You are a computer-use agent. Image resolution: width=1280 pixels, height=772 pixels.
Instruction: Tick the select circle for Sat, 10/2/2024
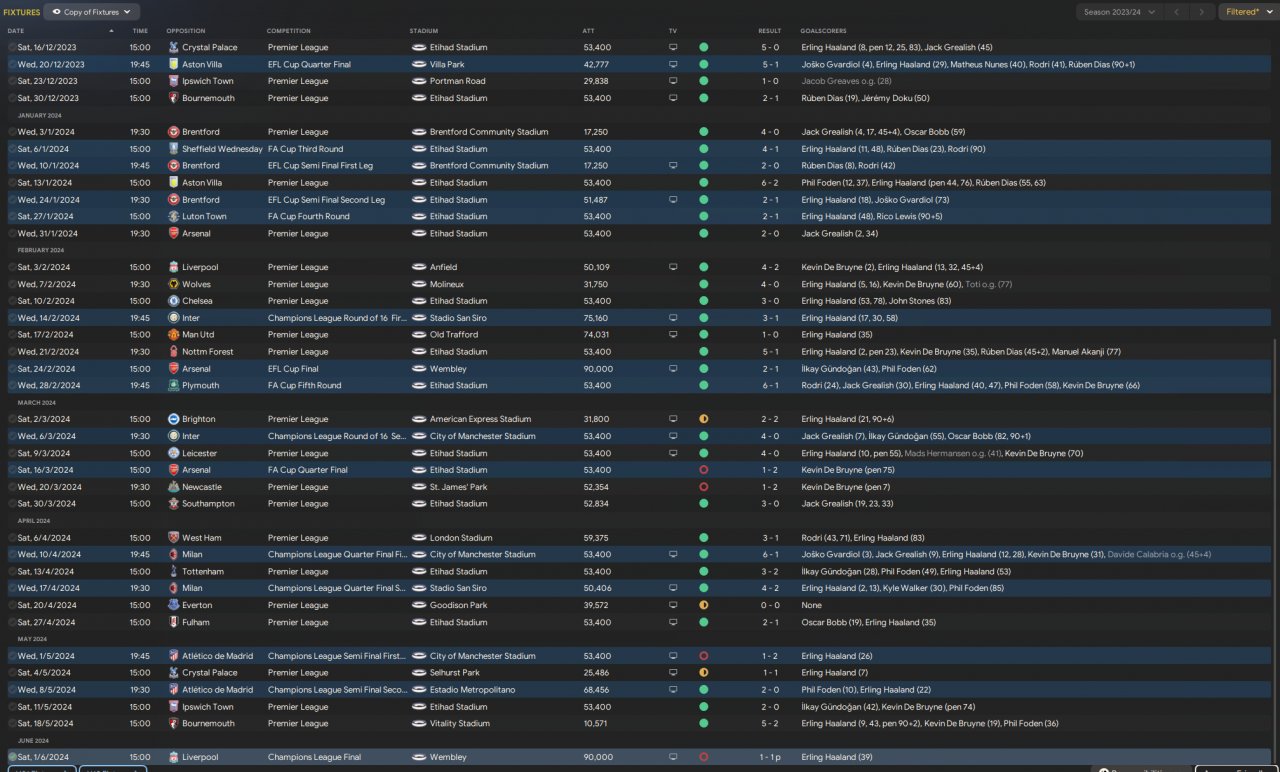12,301
